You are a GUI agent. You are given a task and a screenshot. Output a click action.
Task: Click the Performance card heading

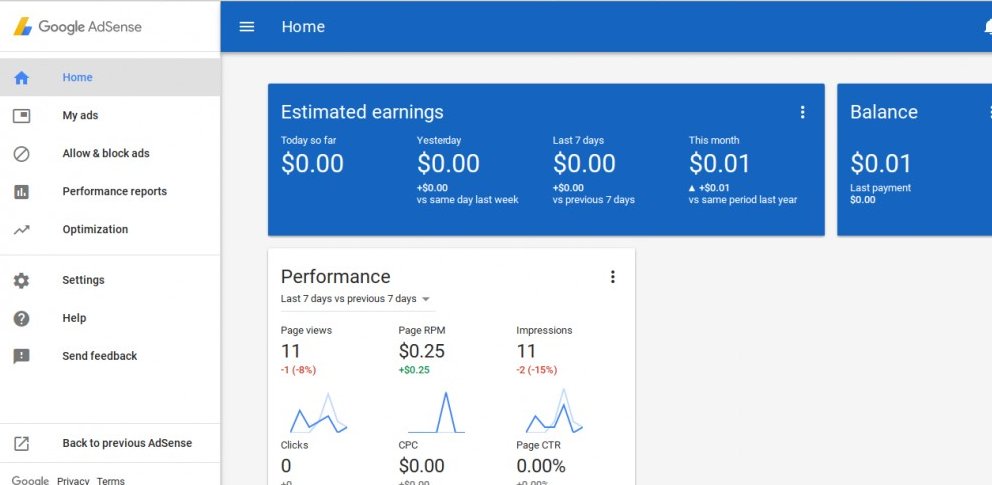pyautogui.click(x=335, y=276)
